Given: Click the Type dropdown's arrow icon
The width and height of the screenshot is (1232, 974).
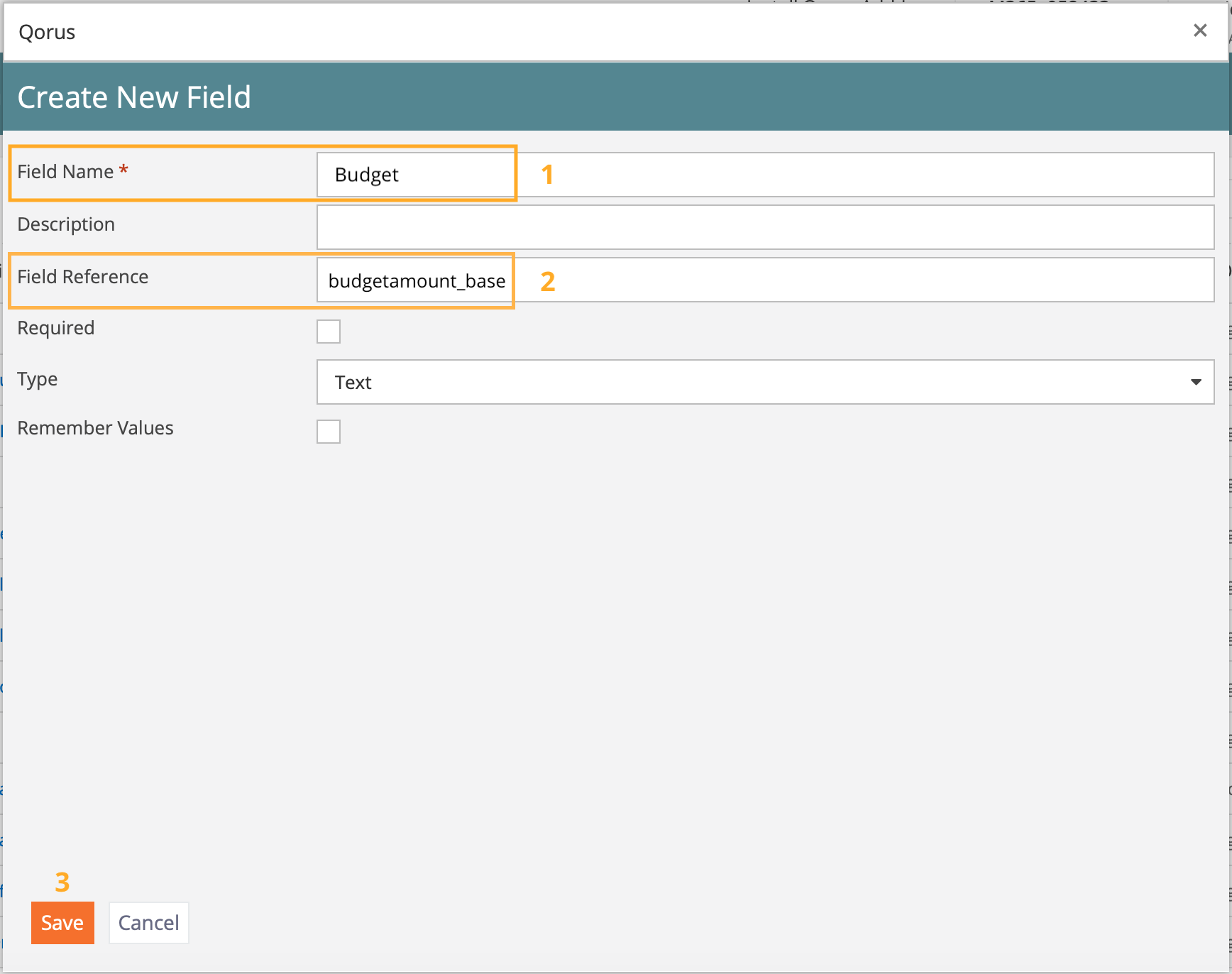Looking at the screenshot, I should [x=1196, y=383].
